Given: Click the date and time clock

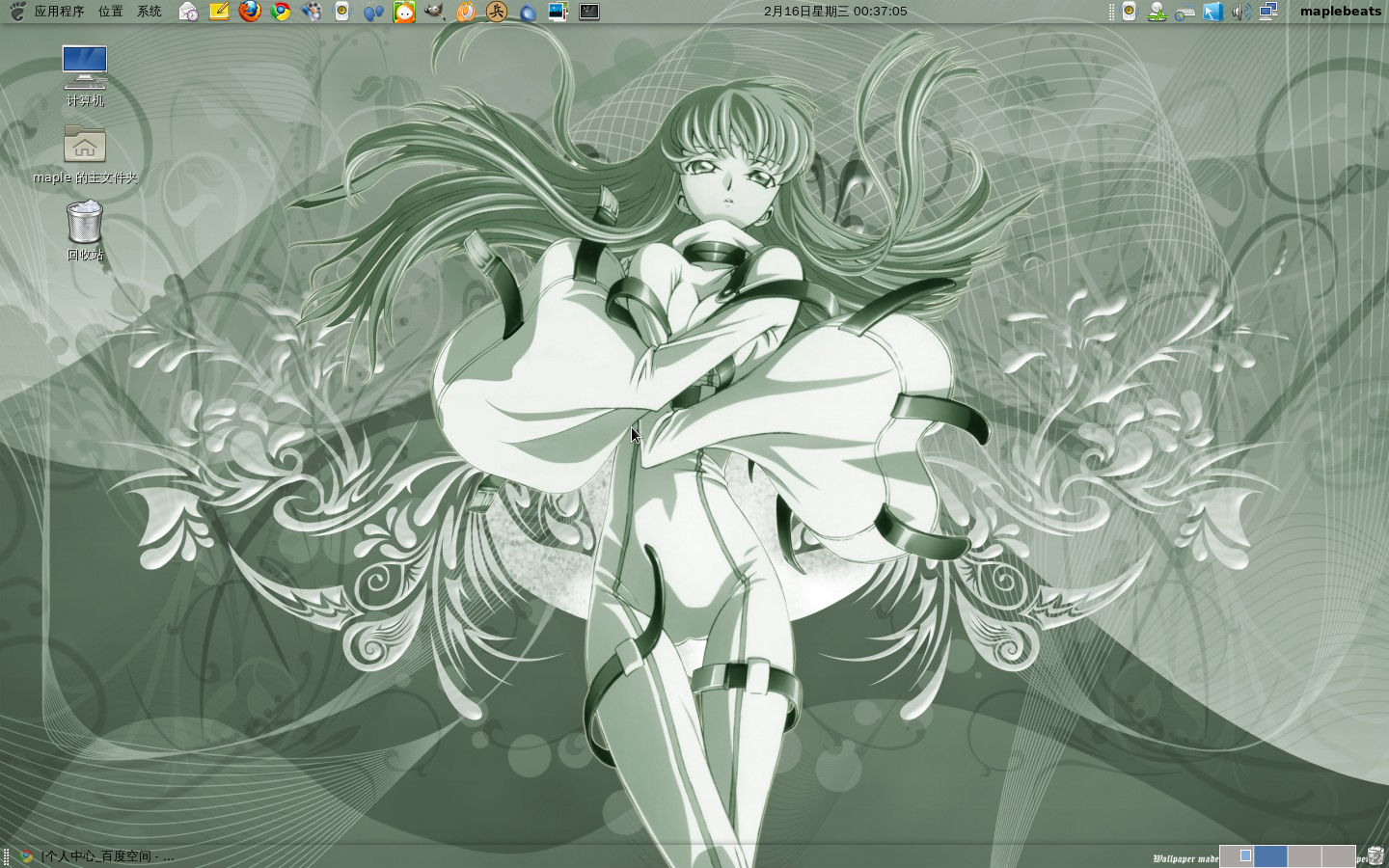Looking at the screenshot, I should [x=835, y=12].
